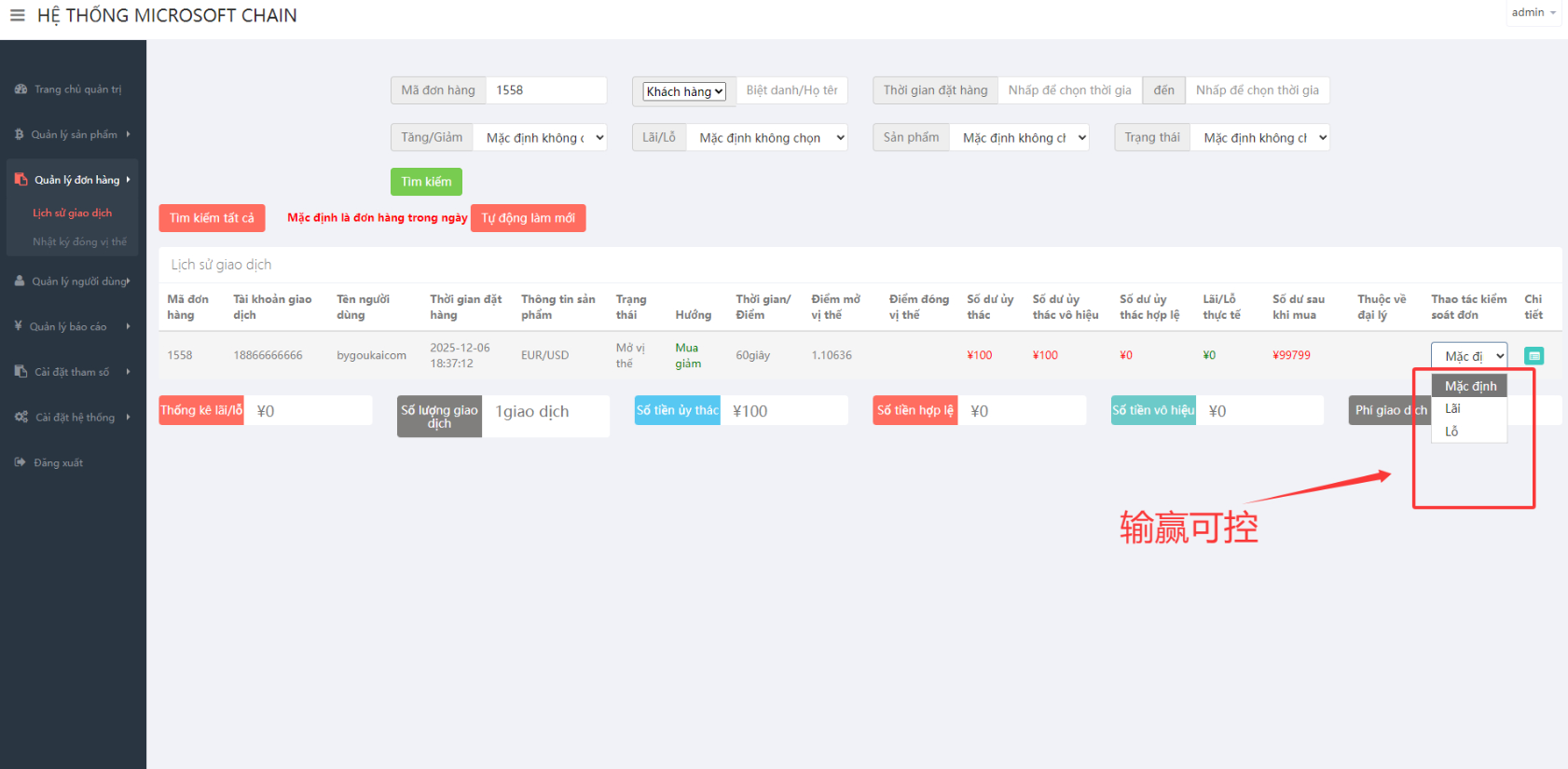Viewport: 1568px width, 769px height.
Task: Click the Quản lý người dùng user icon
Action: [x=20, y=281]
